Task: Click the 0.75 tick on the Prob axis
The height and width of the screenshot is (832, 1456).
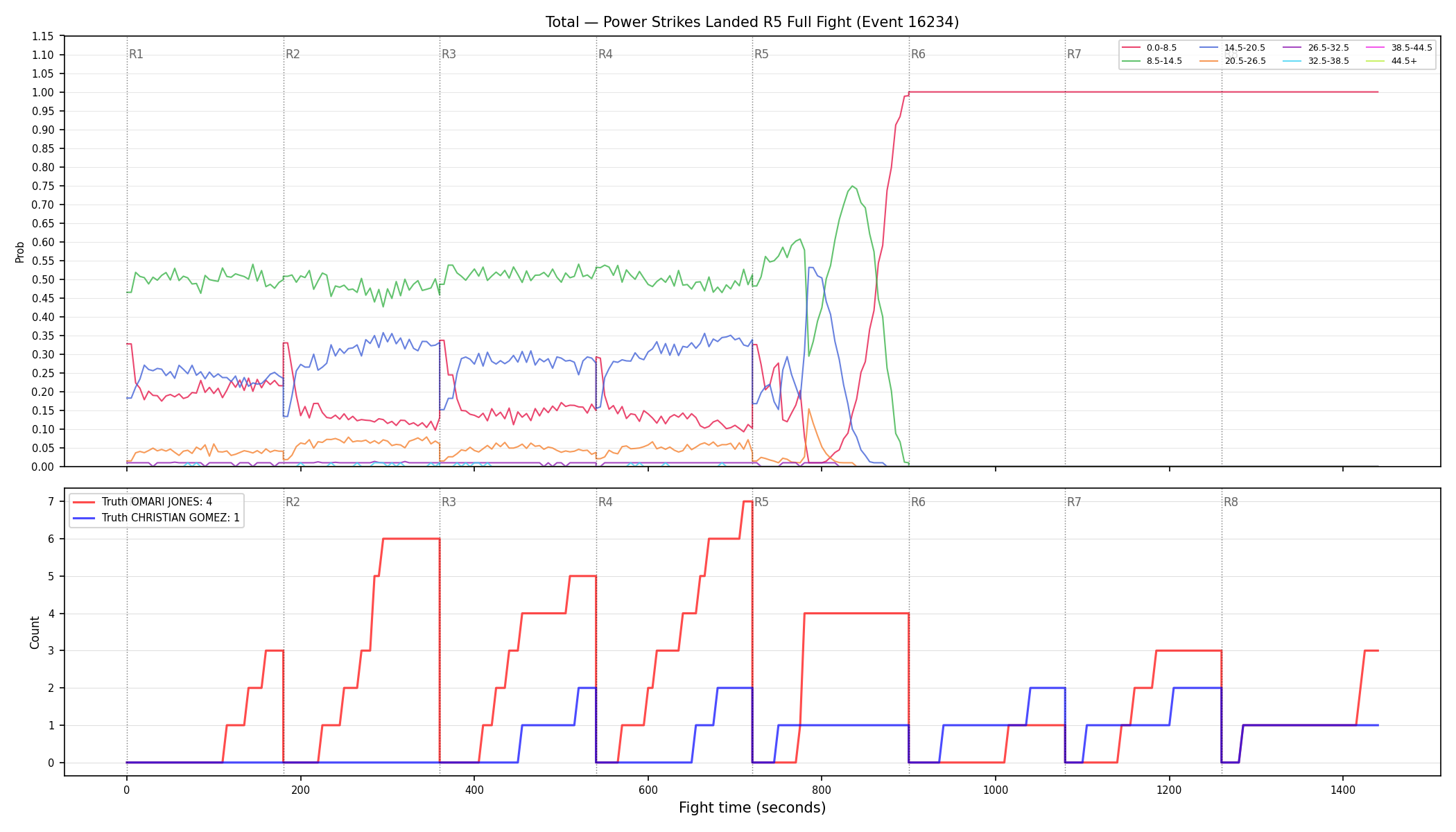Action: coord(43,186)
